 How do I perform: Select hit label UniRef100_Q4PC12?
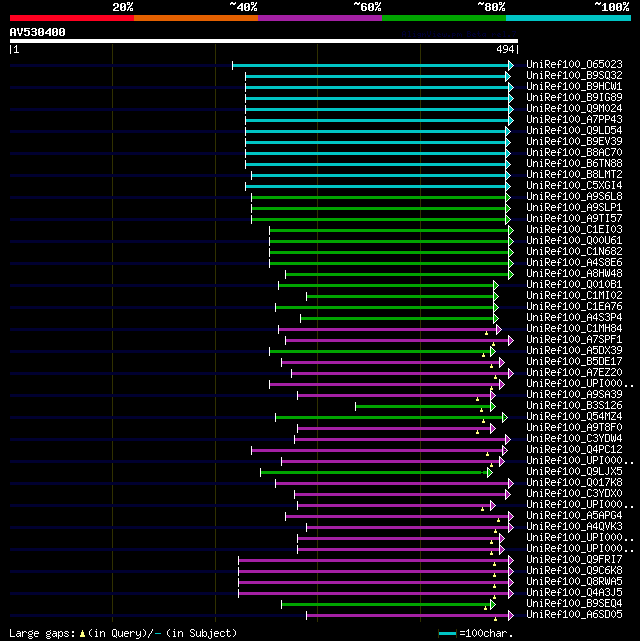click(x=574, y=450)
